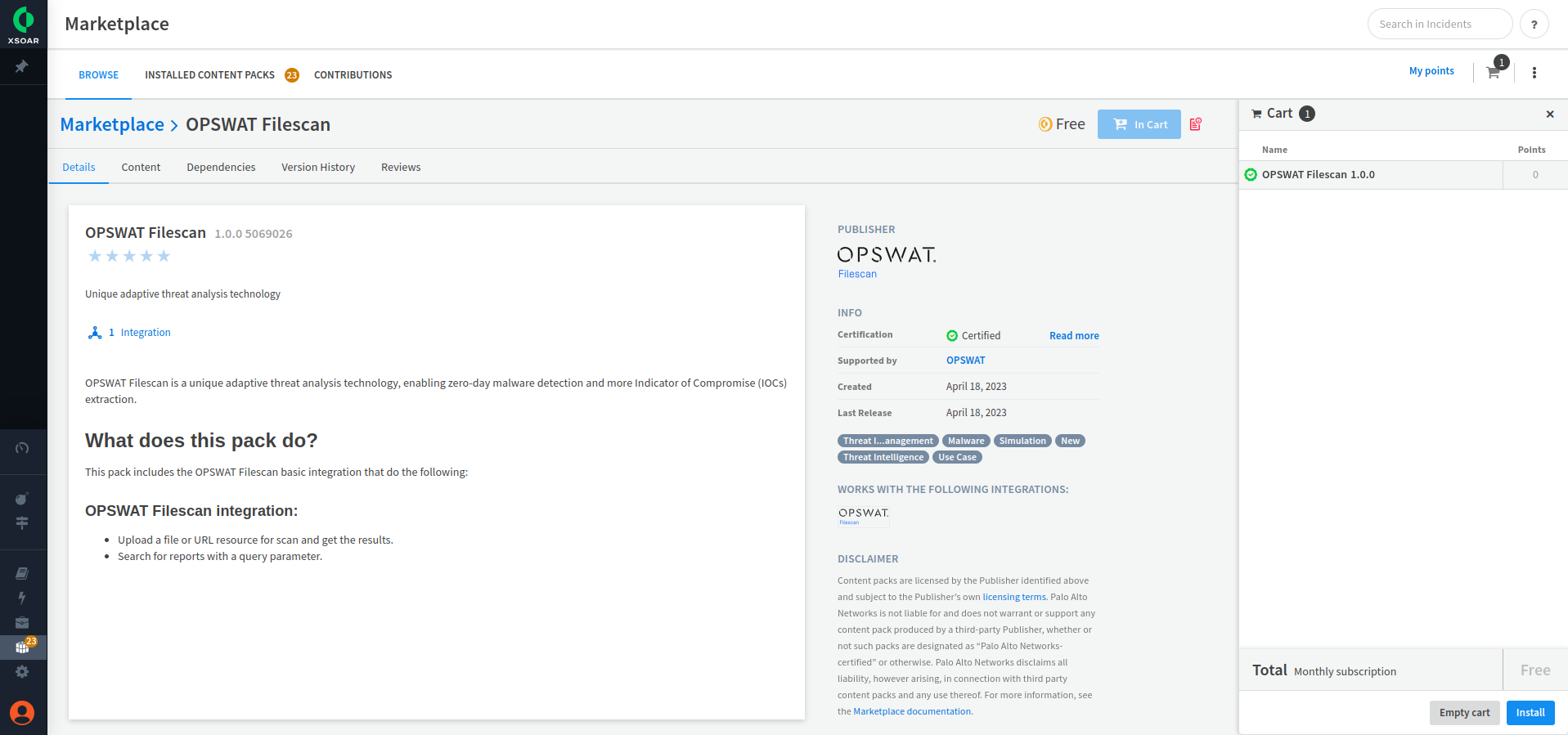Click the Threat Intelligence Management tag

click(x=888, y=441)
